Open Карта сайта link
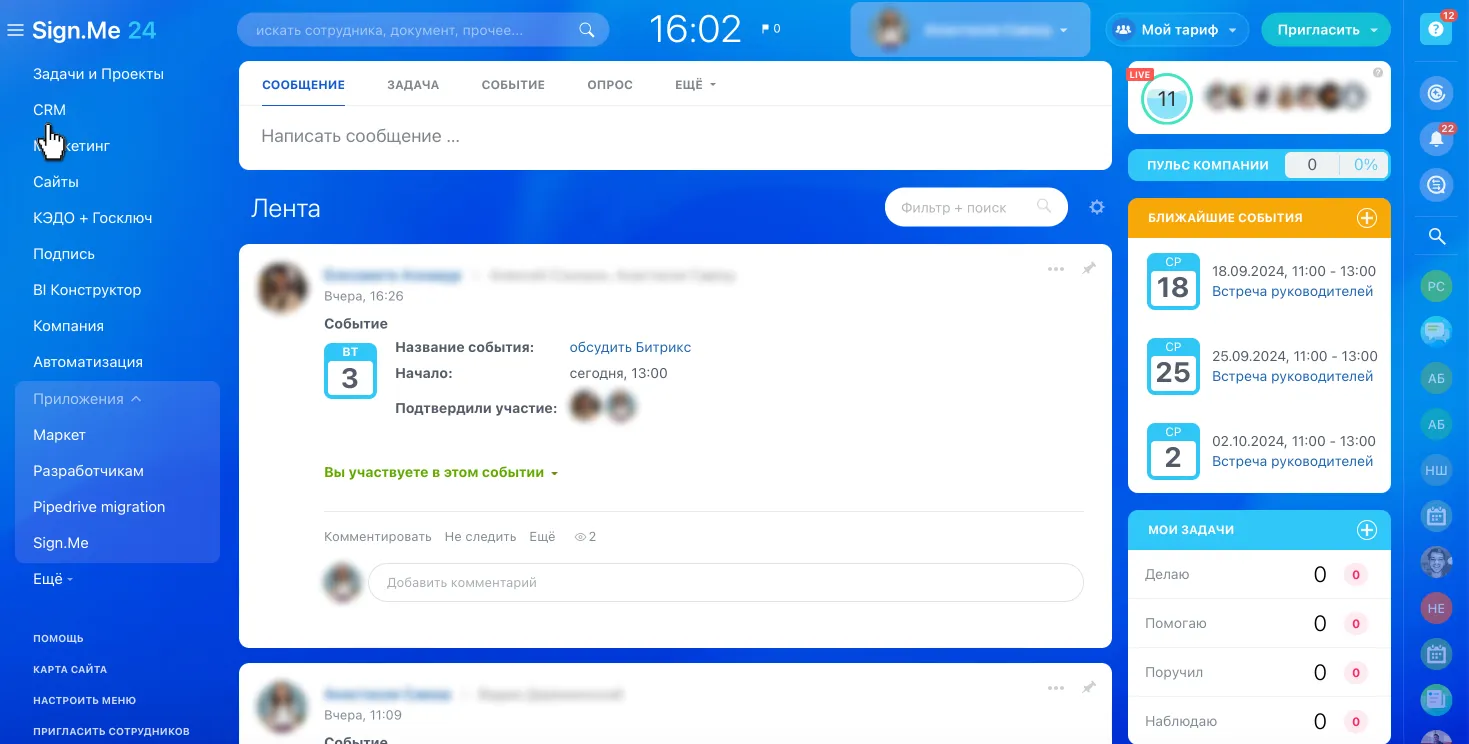The width and height of the screenshot is (1469, 744). click(70, 670)
